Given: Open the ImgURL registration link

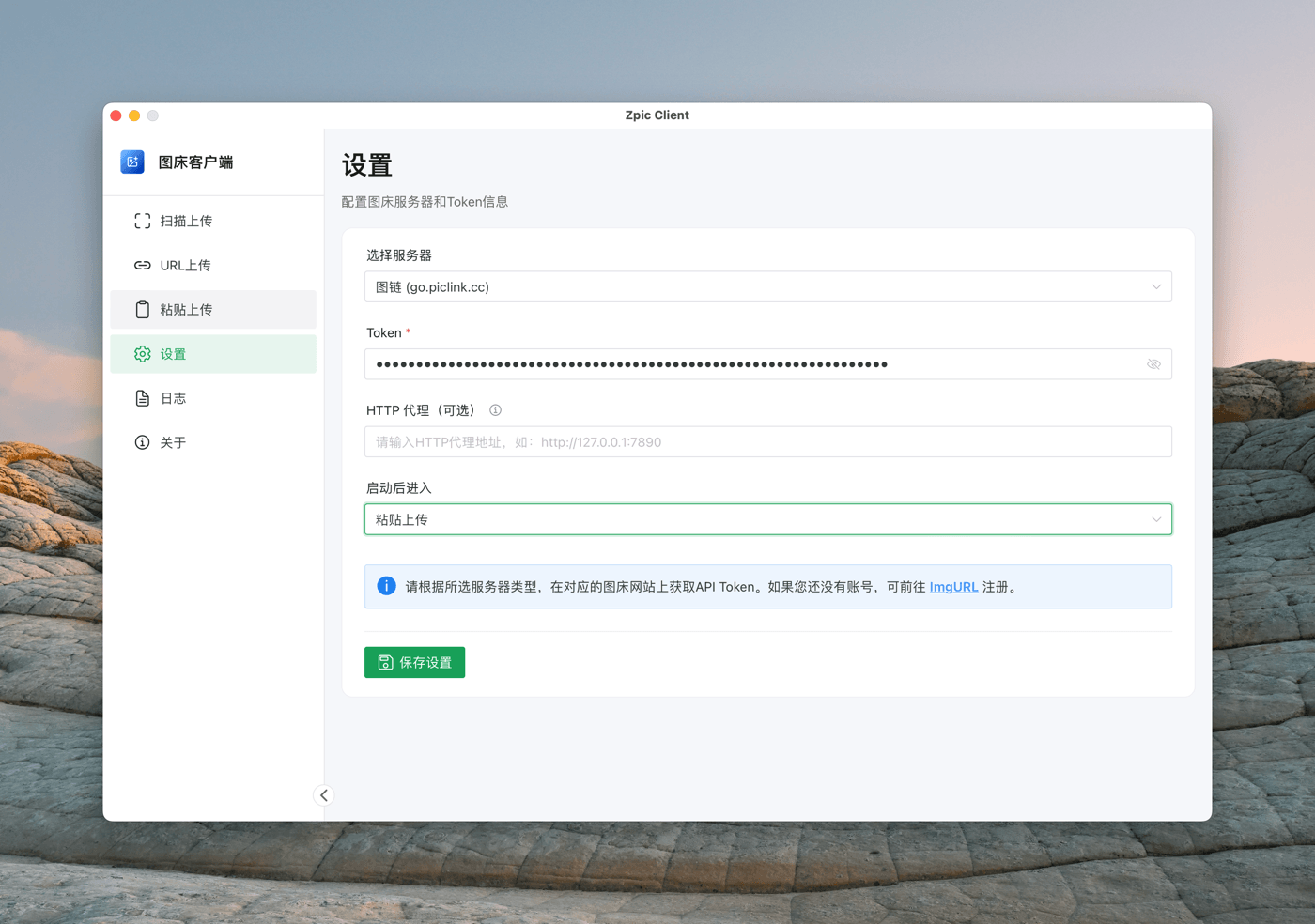Looking at the screenshot, I should coord(953,586).
